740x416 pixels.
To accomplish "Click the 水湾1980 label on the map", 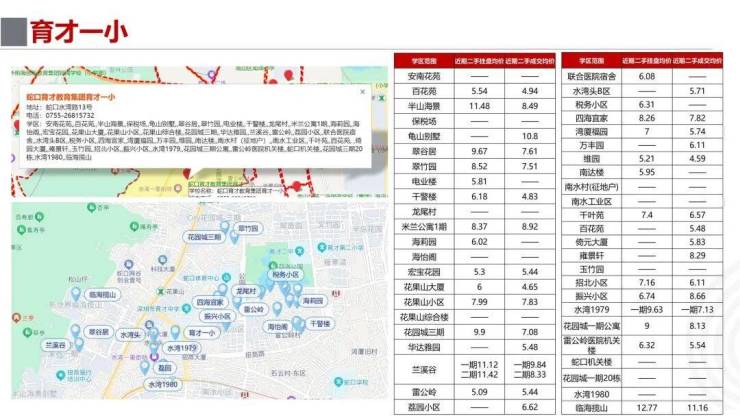I will (x=163, y=385).
